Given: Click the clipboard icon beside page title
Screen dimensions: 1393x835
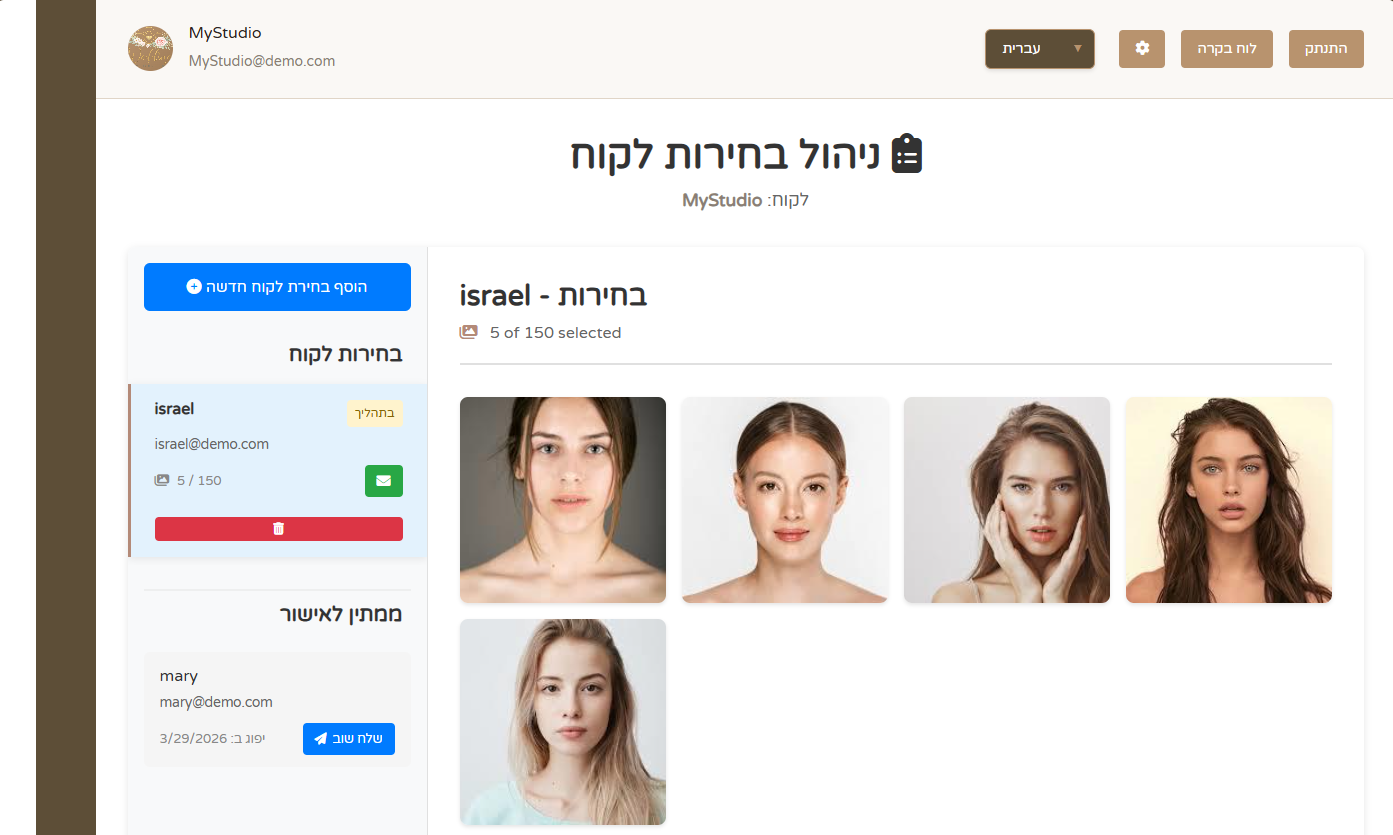Looking at the screenshot, I should pyautogui.click(x=907, y=154).
